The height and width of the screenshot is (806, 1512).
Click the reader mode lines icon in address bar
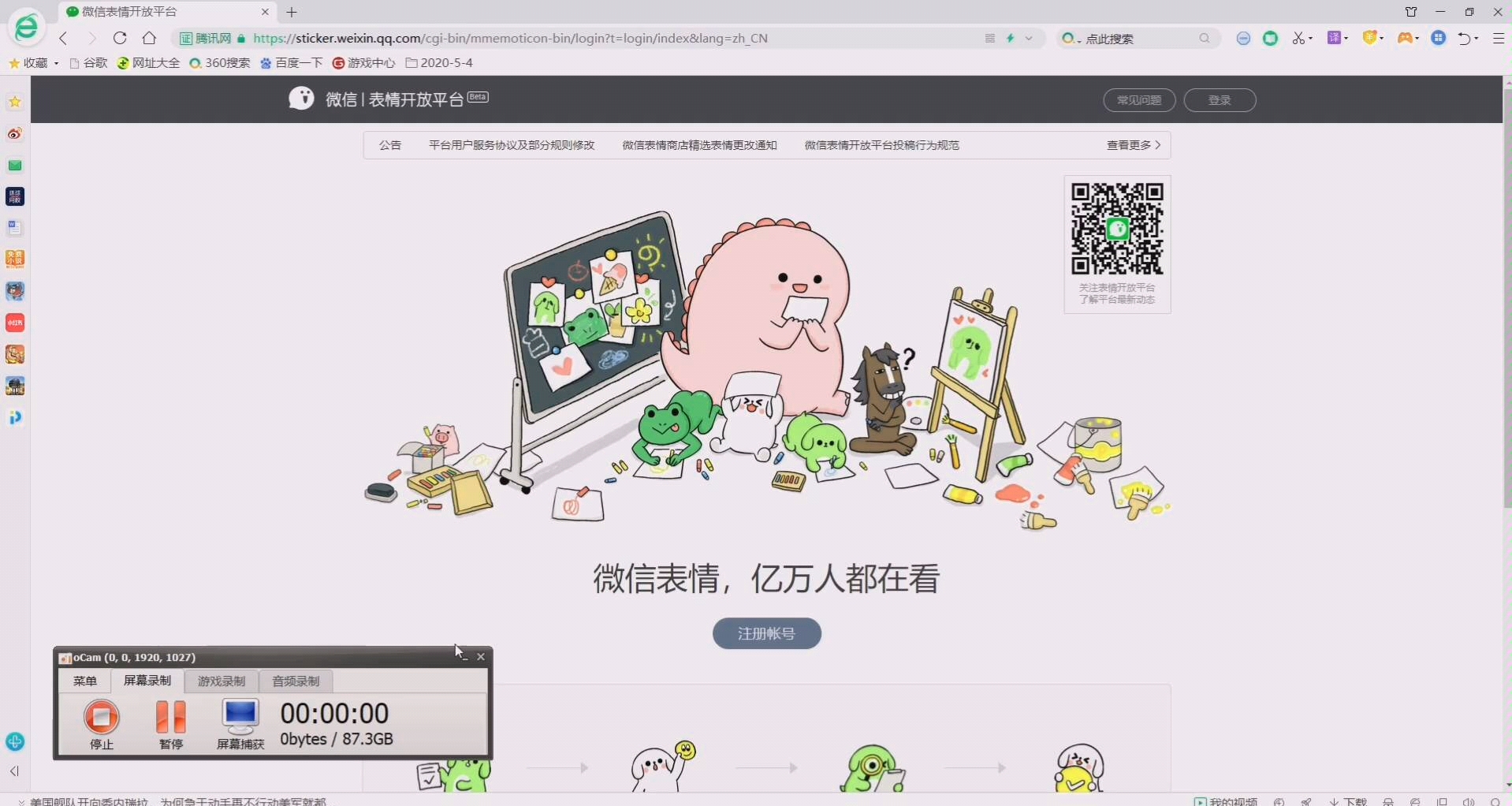tap(990, 38)
